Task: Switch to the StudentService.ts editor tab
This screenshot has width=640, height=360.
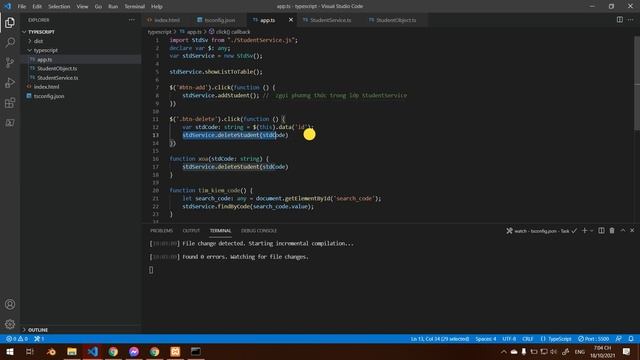Action: point(330,20)
